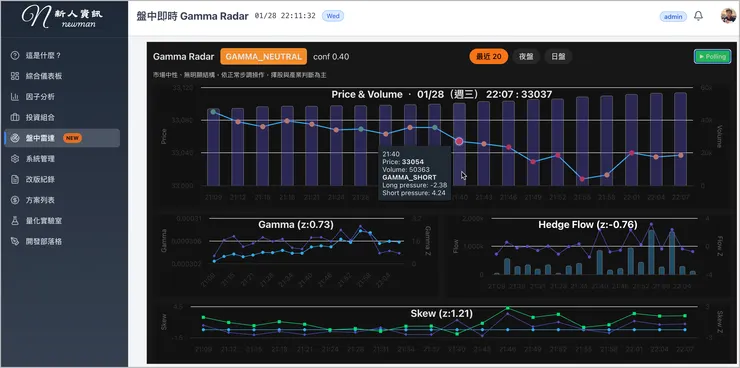The height and width of the screenshot is (368, 740).
Task: Select 盤中雷達 menu item
Action: pos(62,138)
